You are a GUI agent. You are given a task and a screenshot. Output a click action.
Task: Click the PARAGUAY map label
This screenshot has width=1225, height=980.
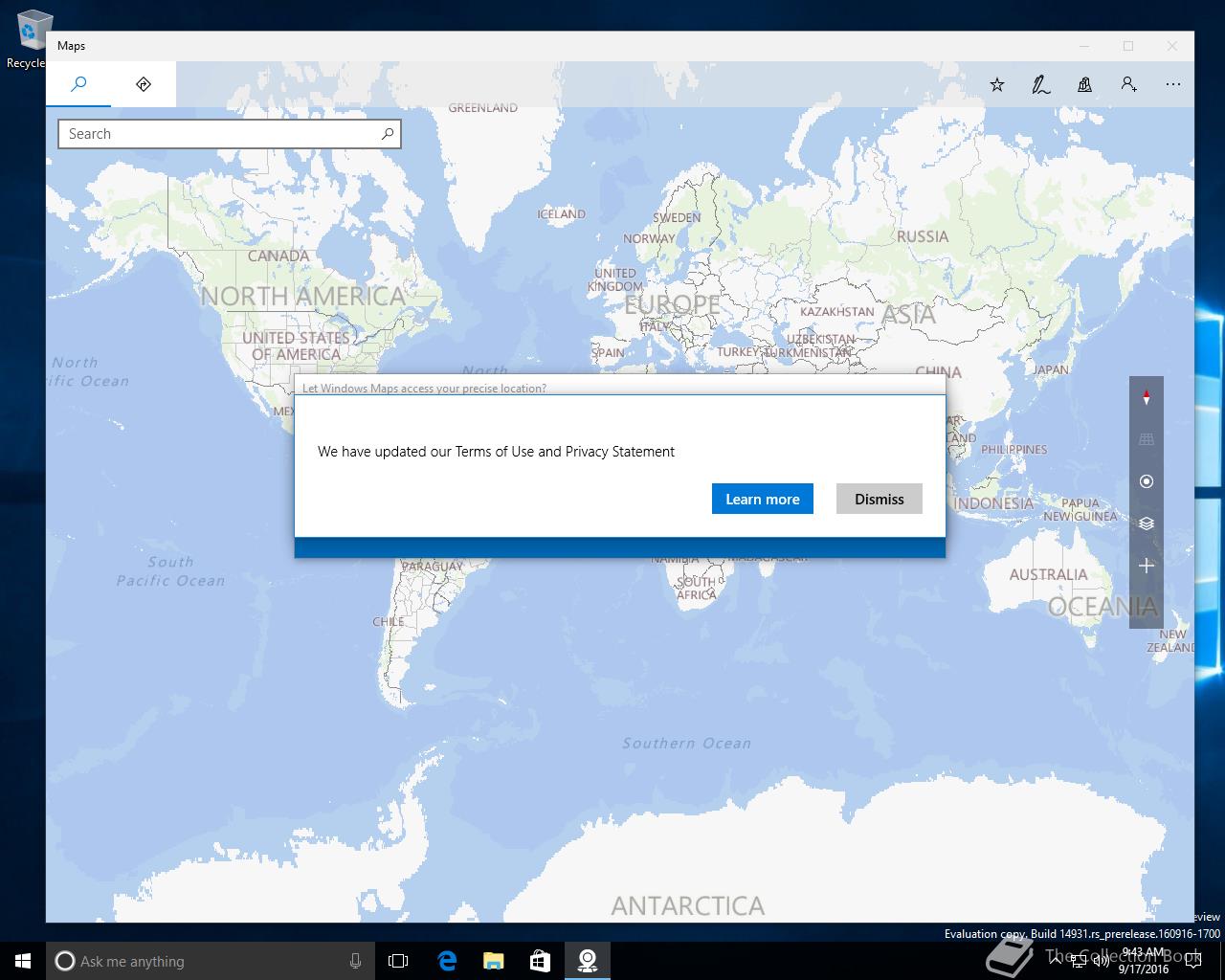coord(432,567)
